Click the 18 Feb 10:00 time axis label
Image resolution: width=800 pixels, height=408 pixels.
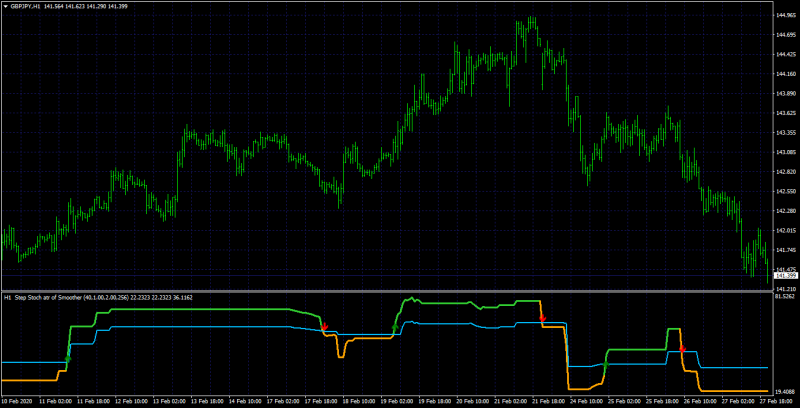click(359, 402)
